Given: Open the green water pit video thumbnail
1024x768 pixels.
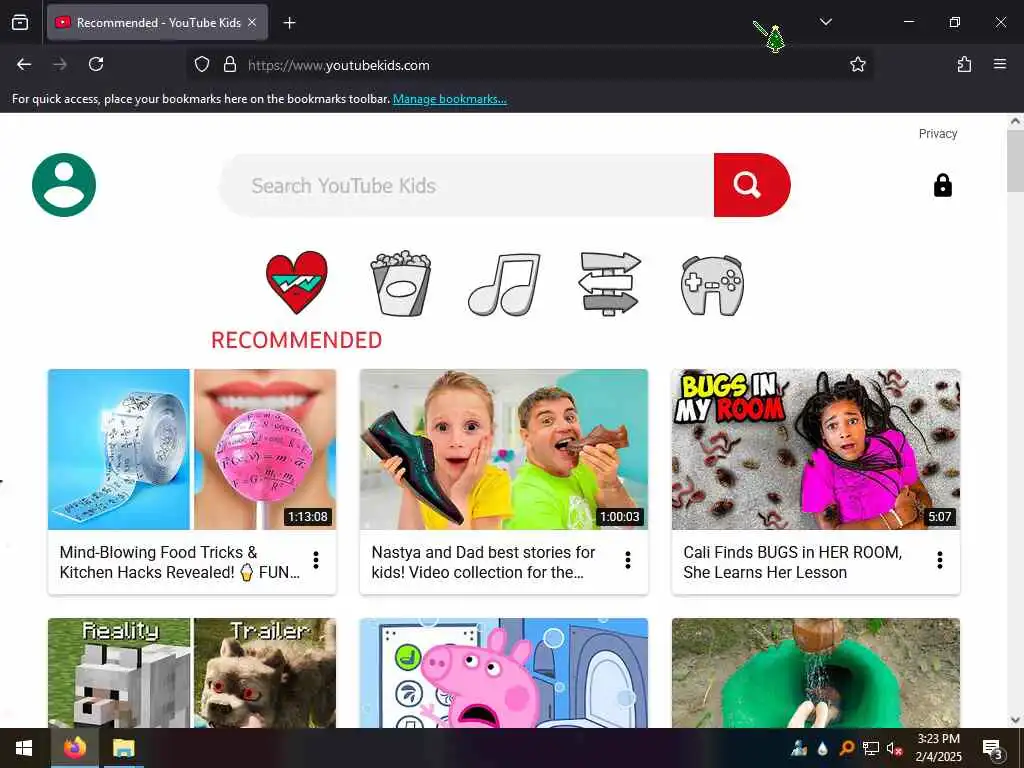Looking at the screenshot, I should 816,673.
